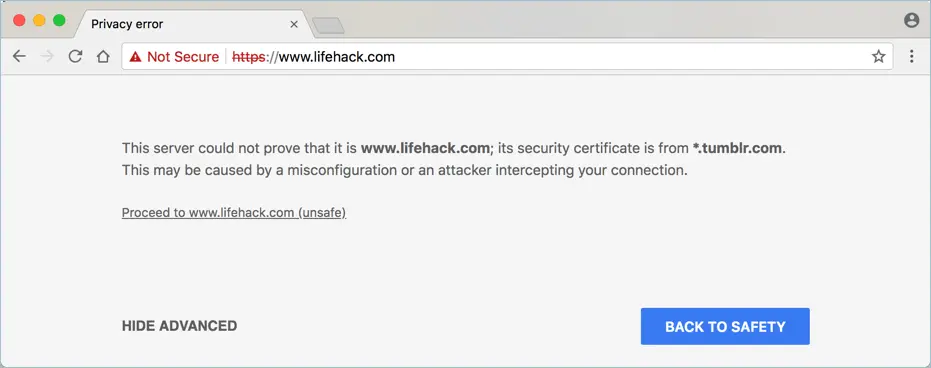The height and width of the screenshot is (368, 931).
Task: Collapse details with HIDE ADVANCED
Action: coord(179,326)
